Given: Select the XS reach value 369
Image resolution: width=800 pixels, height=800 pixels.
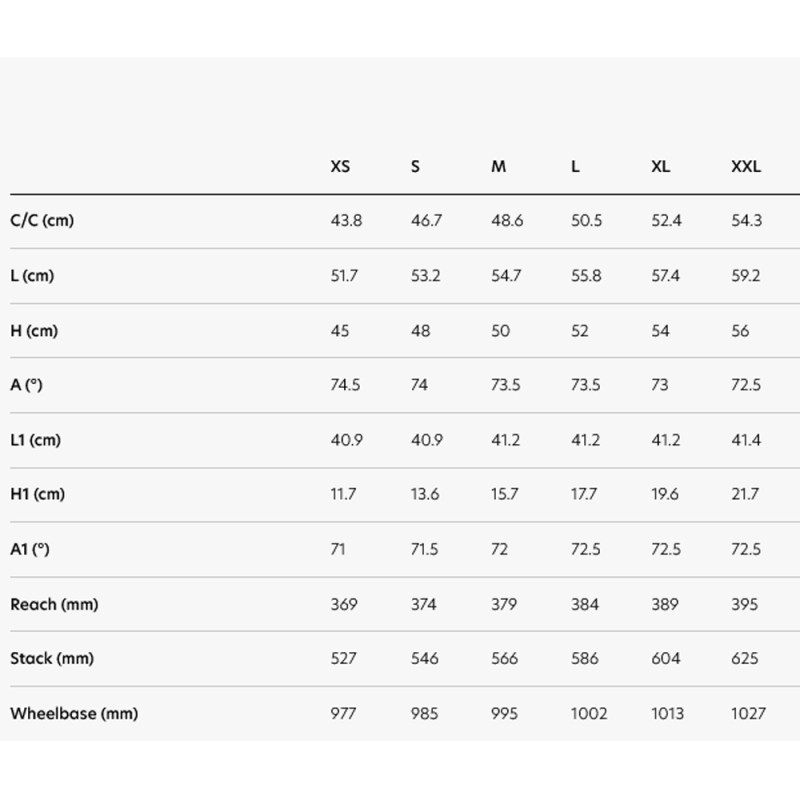Looking at the screenshot, I should pos(344,604).
